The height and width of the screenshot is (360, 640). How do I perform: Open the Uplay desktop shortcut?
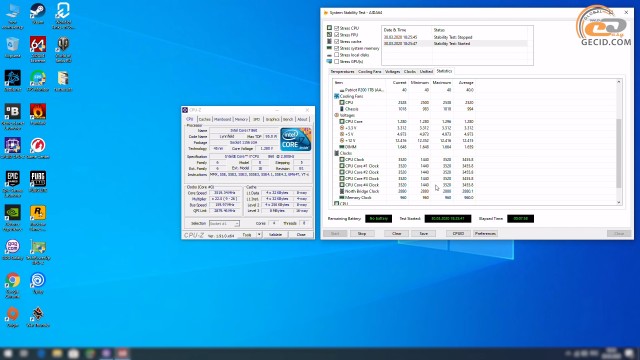[38, 283]
